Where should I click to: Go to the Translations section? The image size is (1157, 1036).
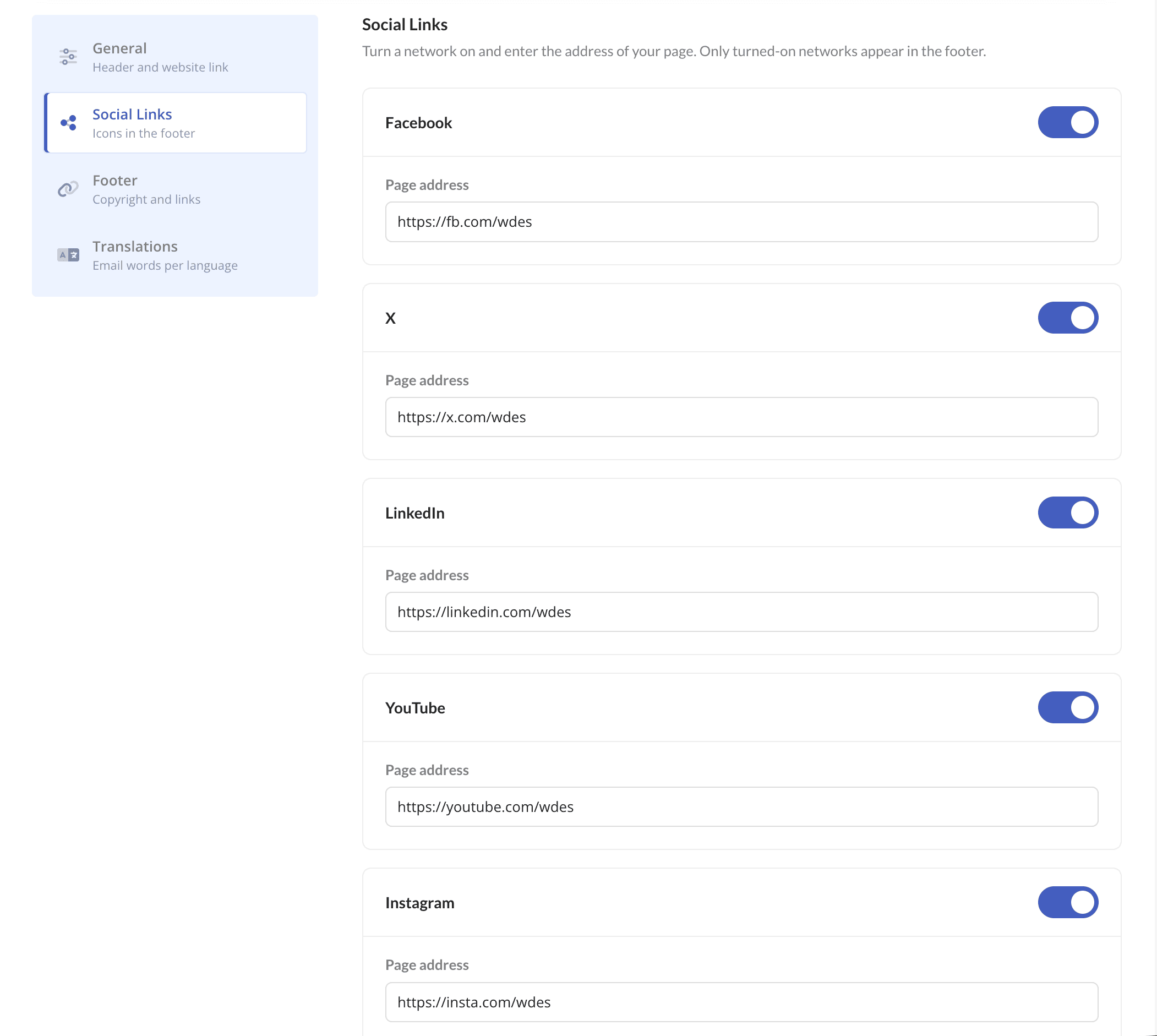tap(175, 255)
